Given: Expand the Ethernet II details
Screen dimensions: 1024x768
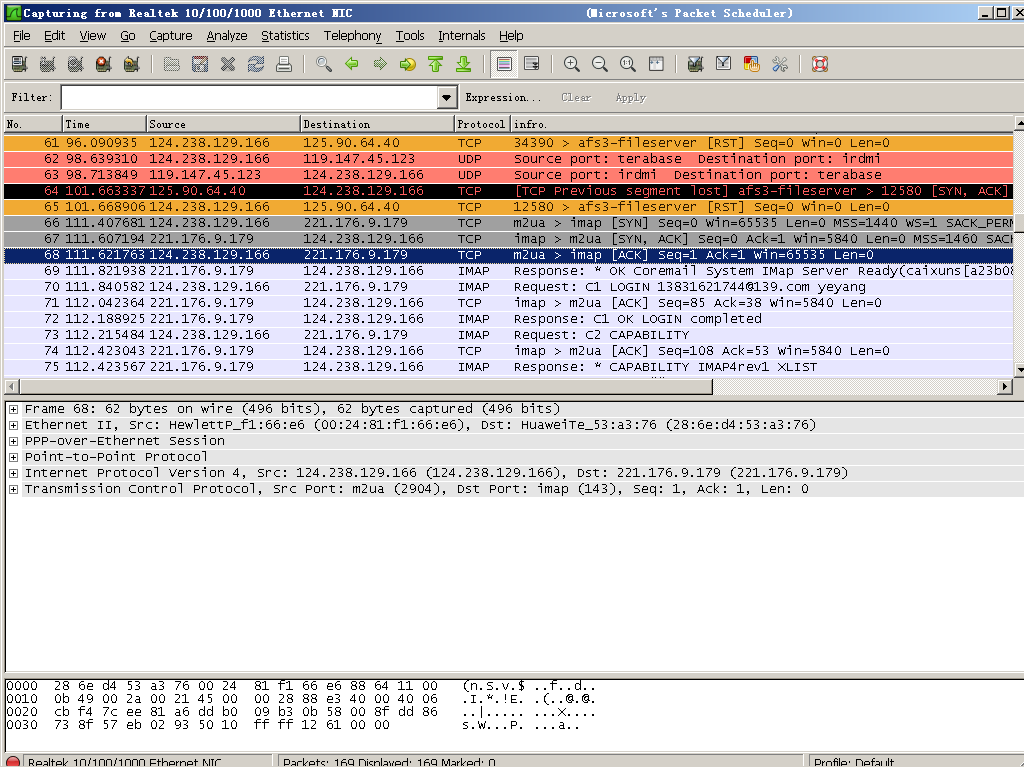Looking at the screenshot, I should click(13, 425).
